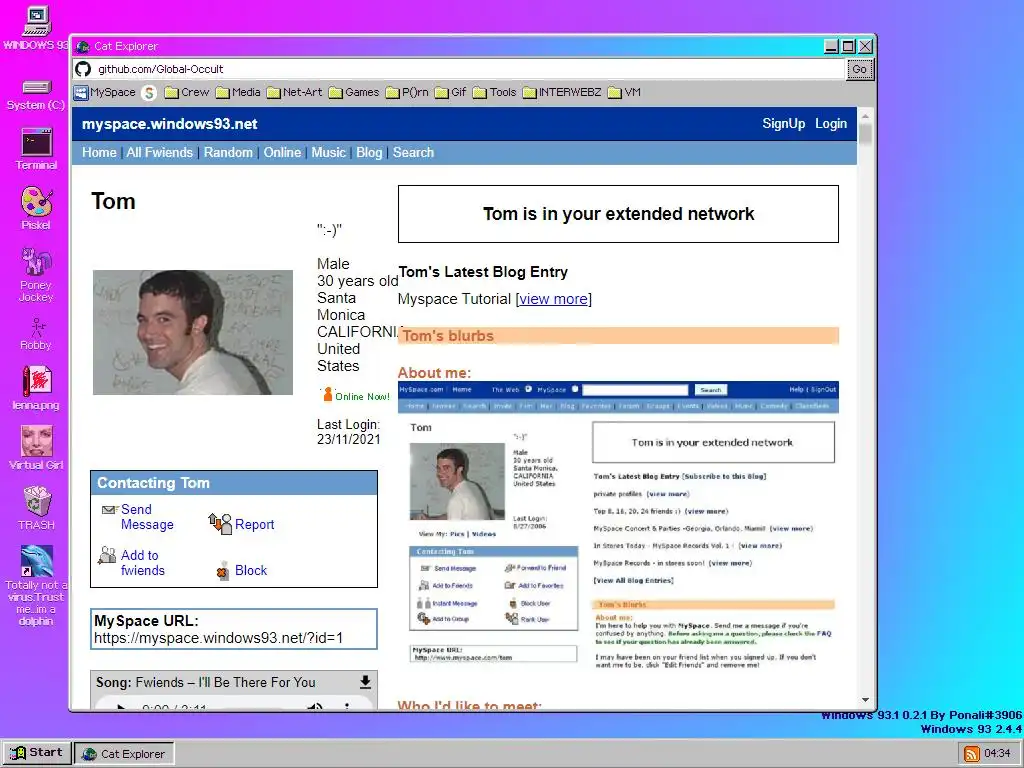
Task: Open the P()rn bookmarks folder
Action: coord(407,93)
